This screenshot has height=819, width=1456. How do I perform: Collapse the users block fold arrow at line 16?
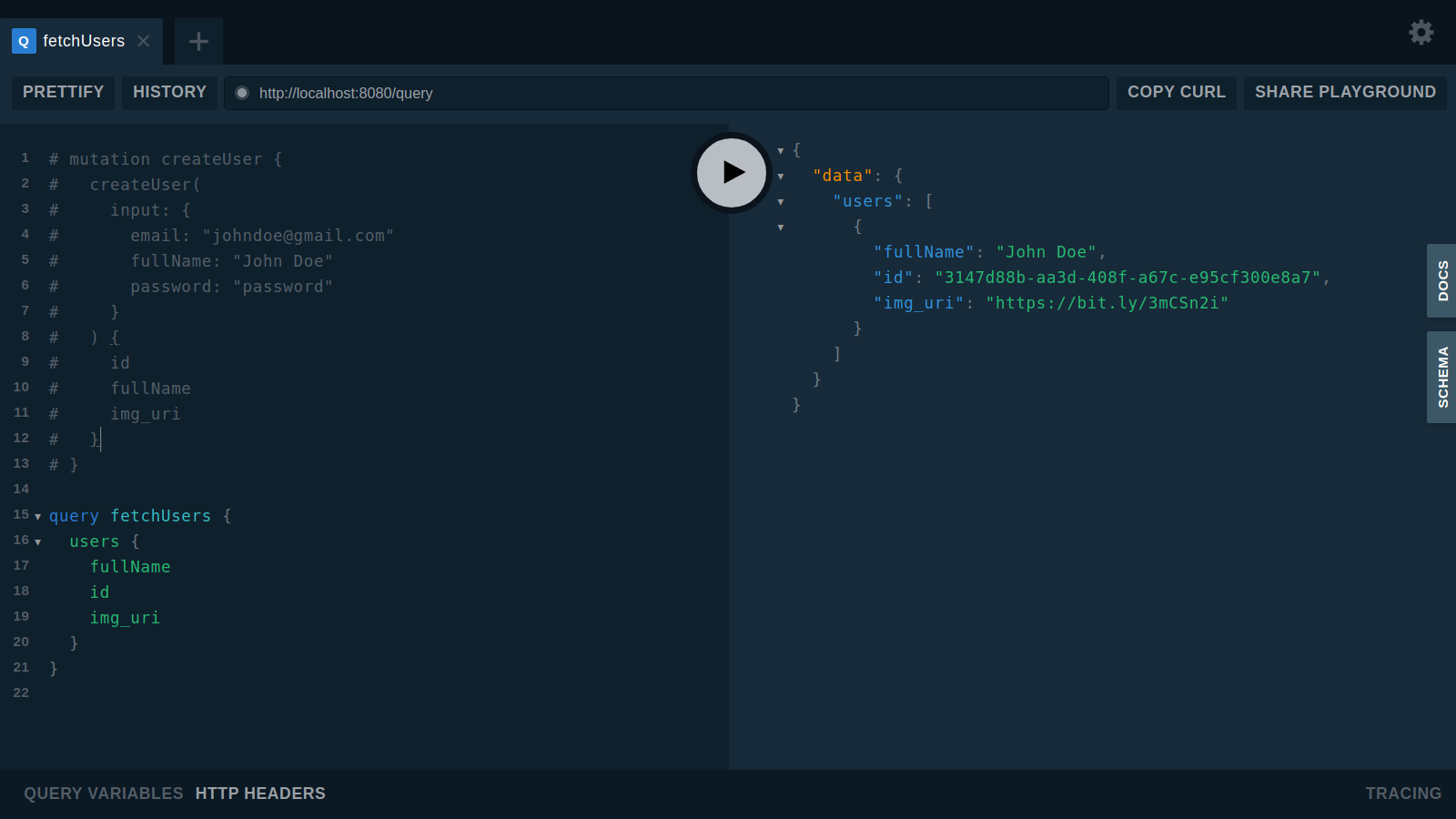(37, 542)
